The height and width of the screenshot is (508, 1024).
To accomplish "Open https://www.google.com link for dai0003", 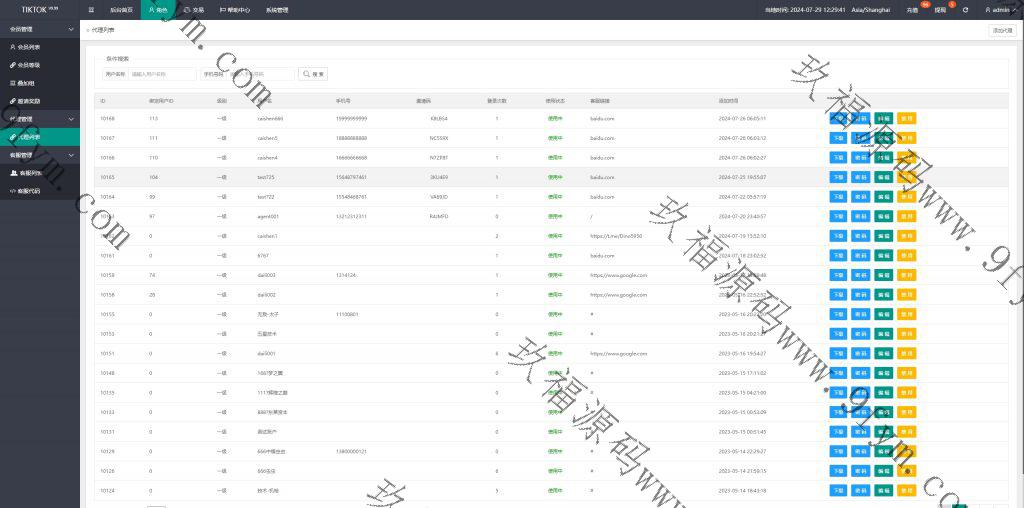I will coord(618,275).
